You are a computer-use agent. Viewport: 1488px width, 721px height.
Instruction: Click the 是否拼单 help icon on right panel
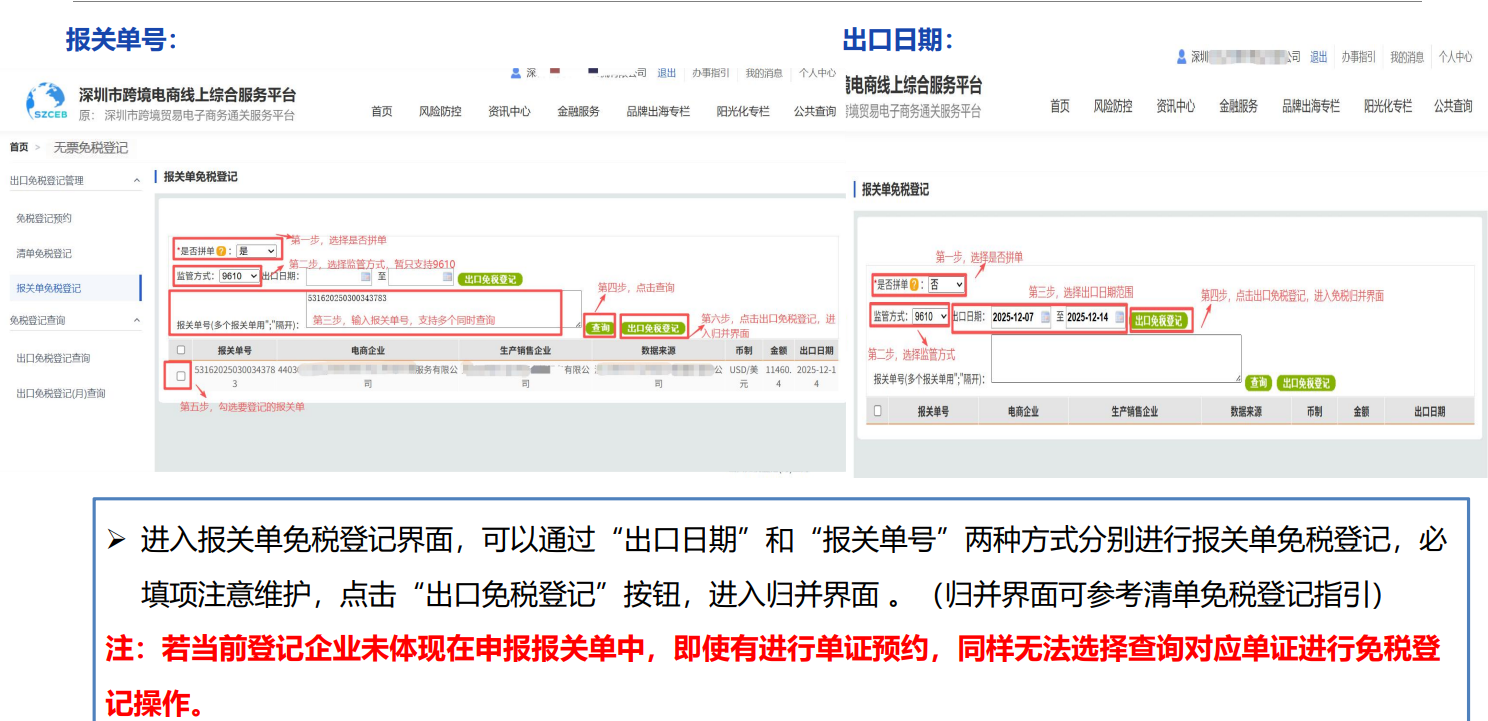(x=914, y=285)
